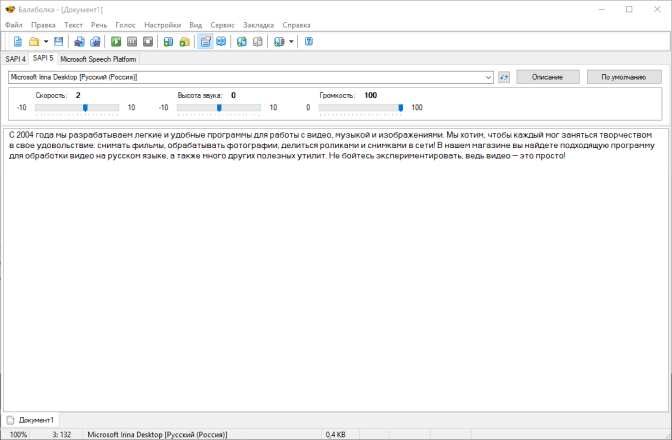Click the second blue audio-file export icon
This screenshot has width=672, height=440.
pyautogui.click(x=95, y=42)
